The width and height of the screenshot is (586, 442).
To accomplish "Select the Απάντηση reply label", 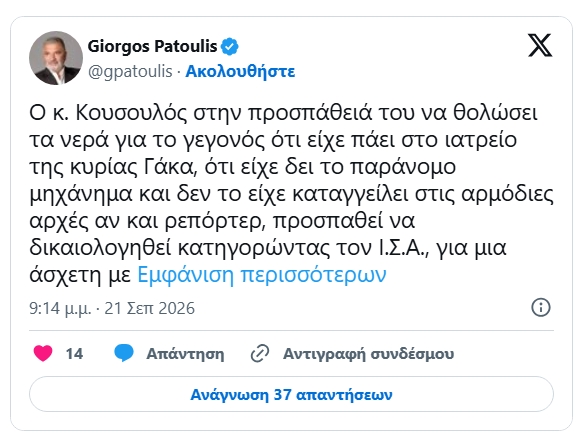I will coord(185,354).
